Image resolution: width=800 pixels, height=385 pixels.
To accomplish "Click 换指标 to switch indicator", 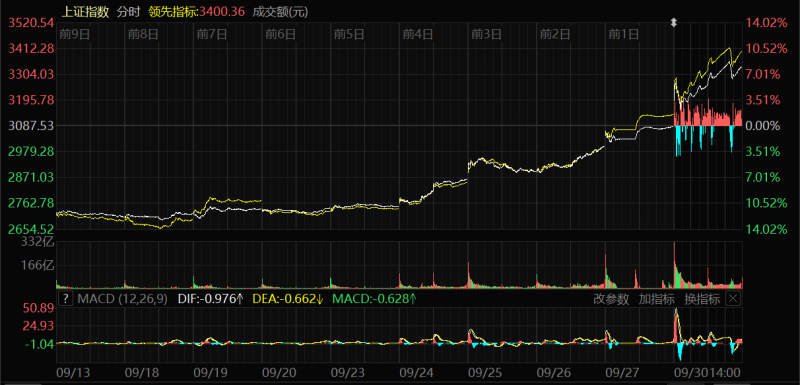I will click(x=702, y=299).
